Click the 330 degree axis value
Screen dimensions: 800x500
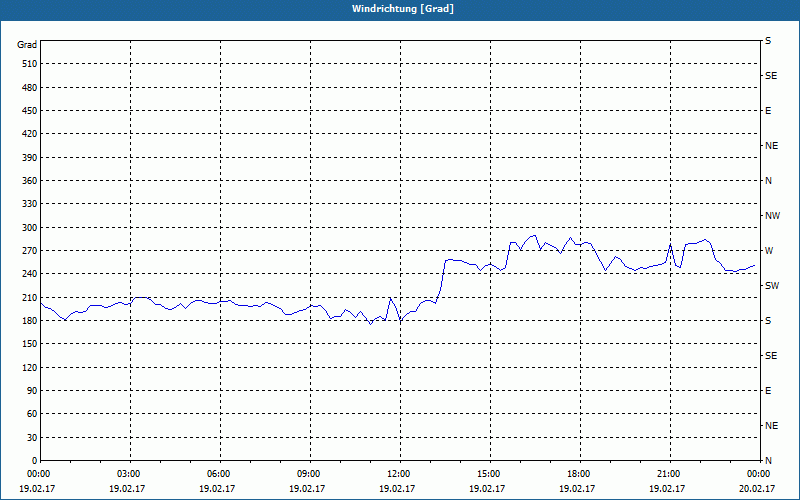(x=30, y=204)
